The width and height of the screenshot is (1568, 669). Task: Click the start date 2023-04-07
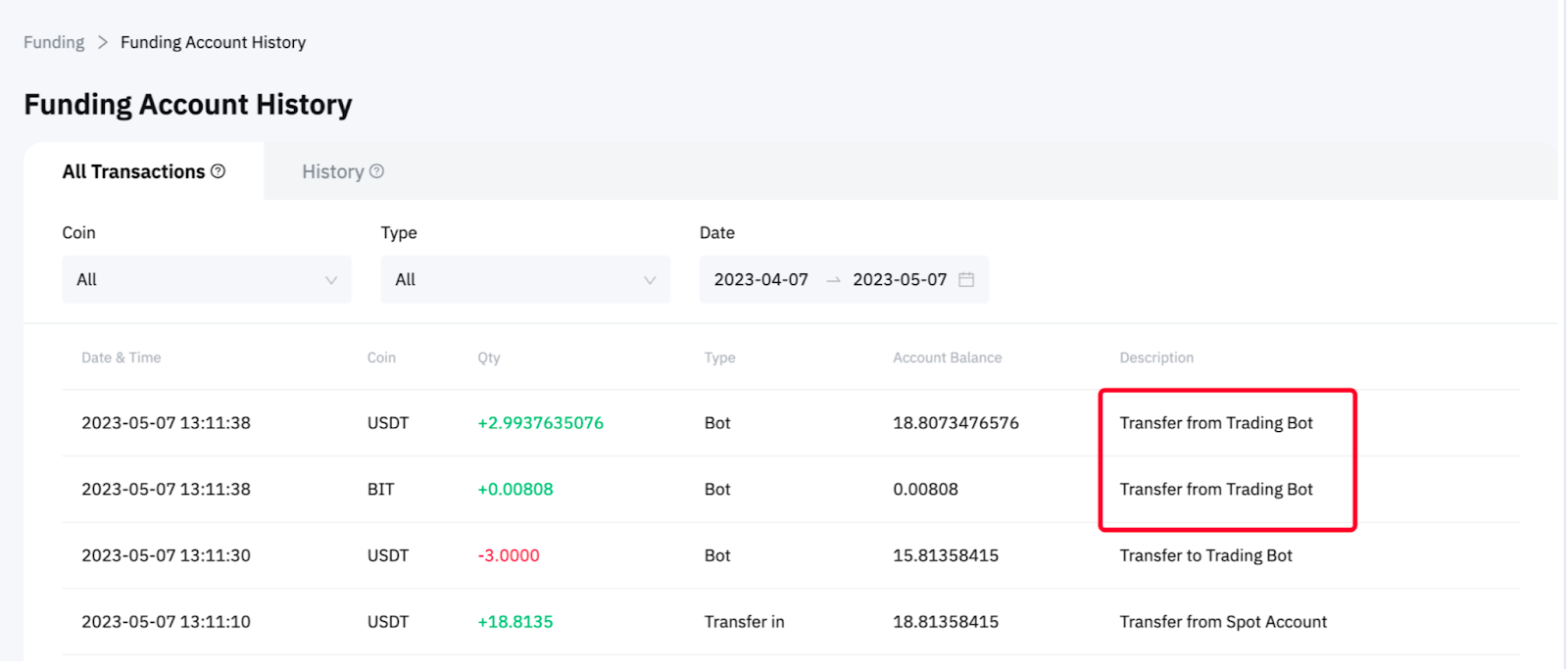[x=760, y=280]
